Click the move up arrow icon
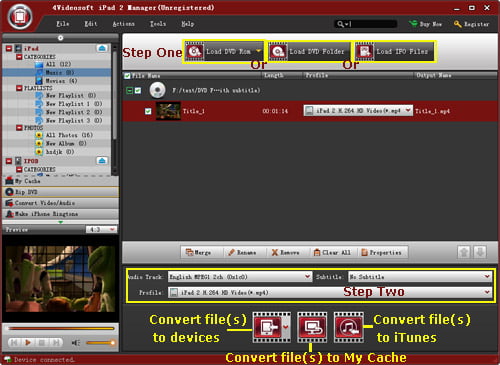 [464, 252]
